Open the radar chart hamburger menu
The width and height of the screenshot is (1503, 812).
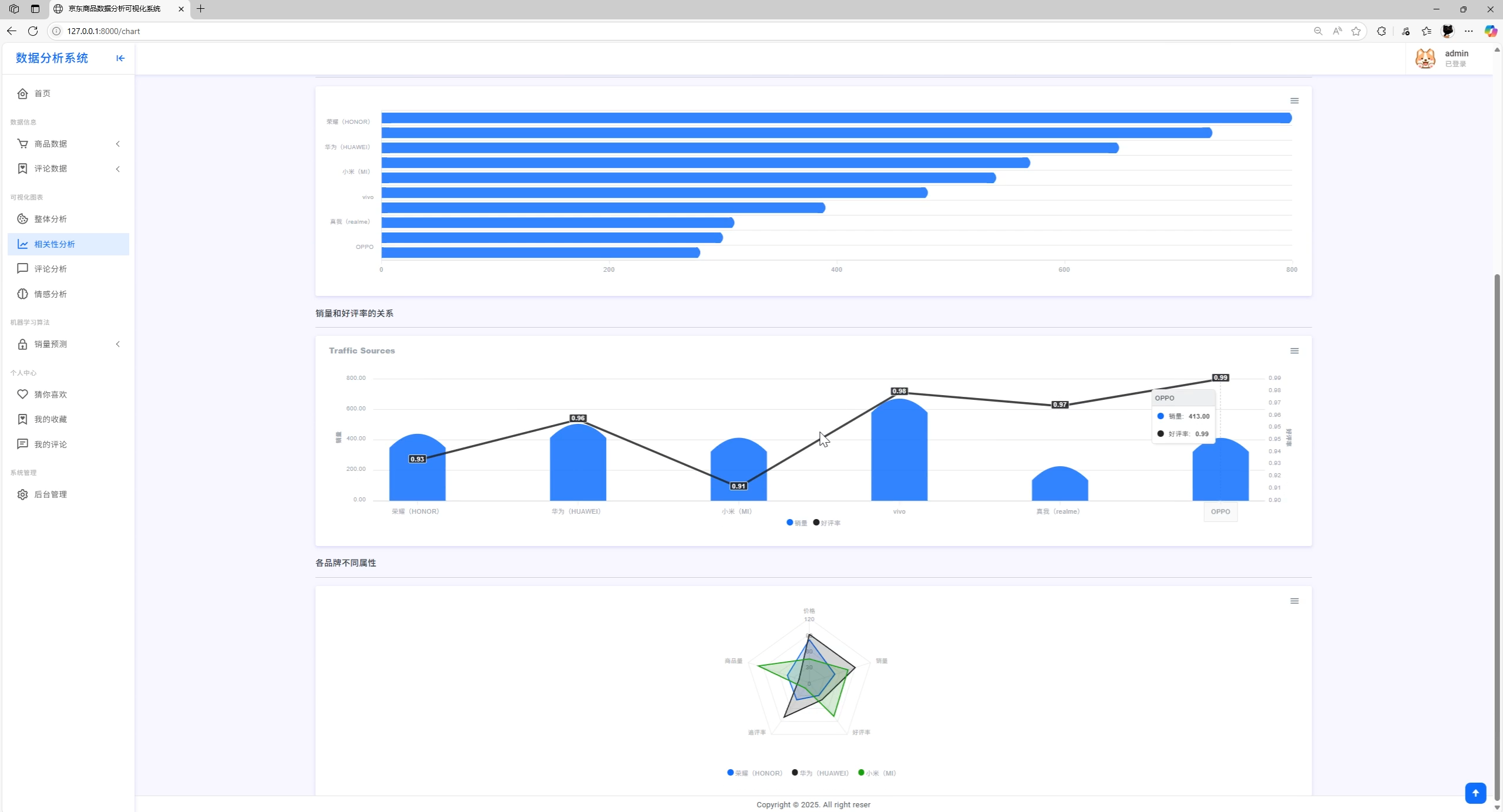(x=1294, y=601)
